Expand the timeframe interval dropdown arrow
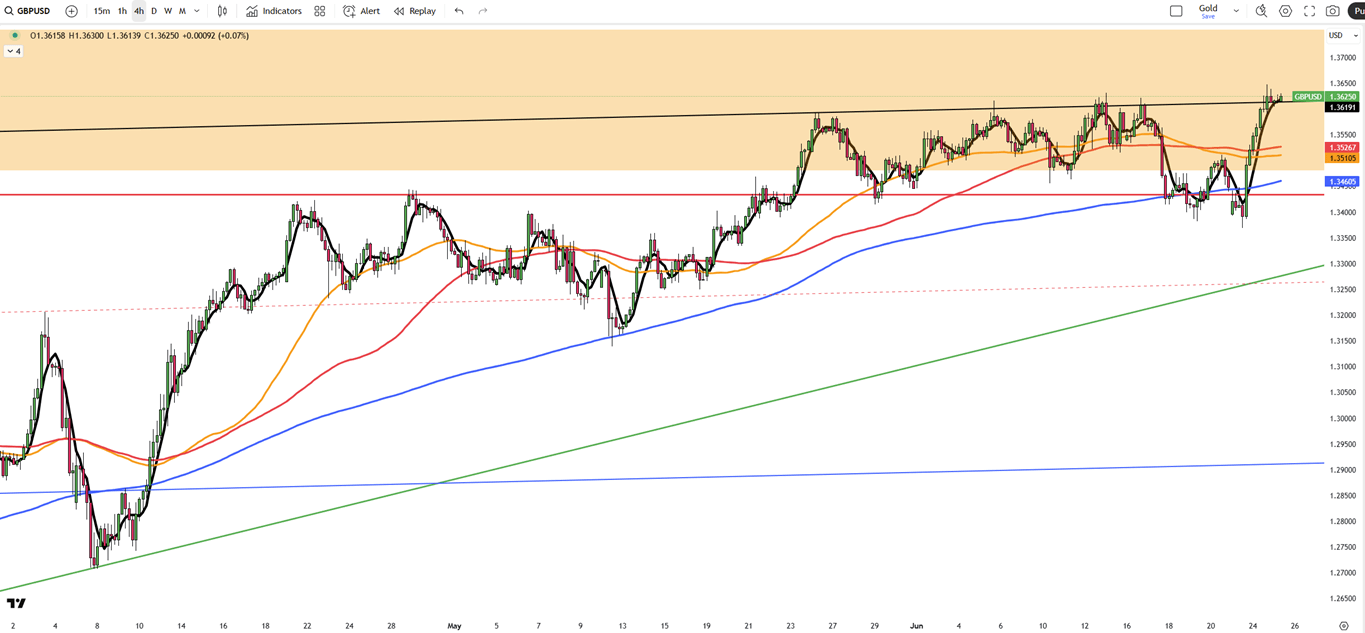 197,11
